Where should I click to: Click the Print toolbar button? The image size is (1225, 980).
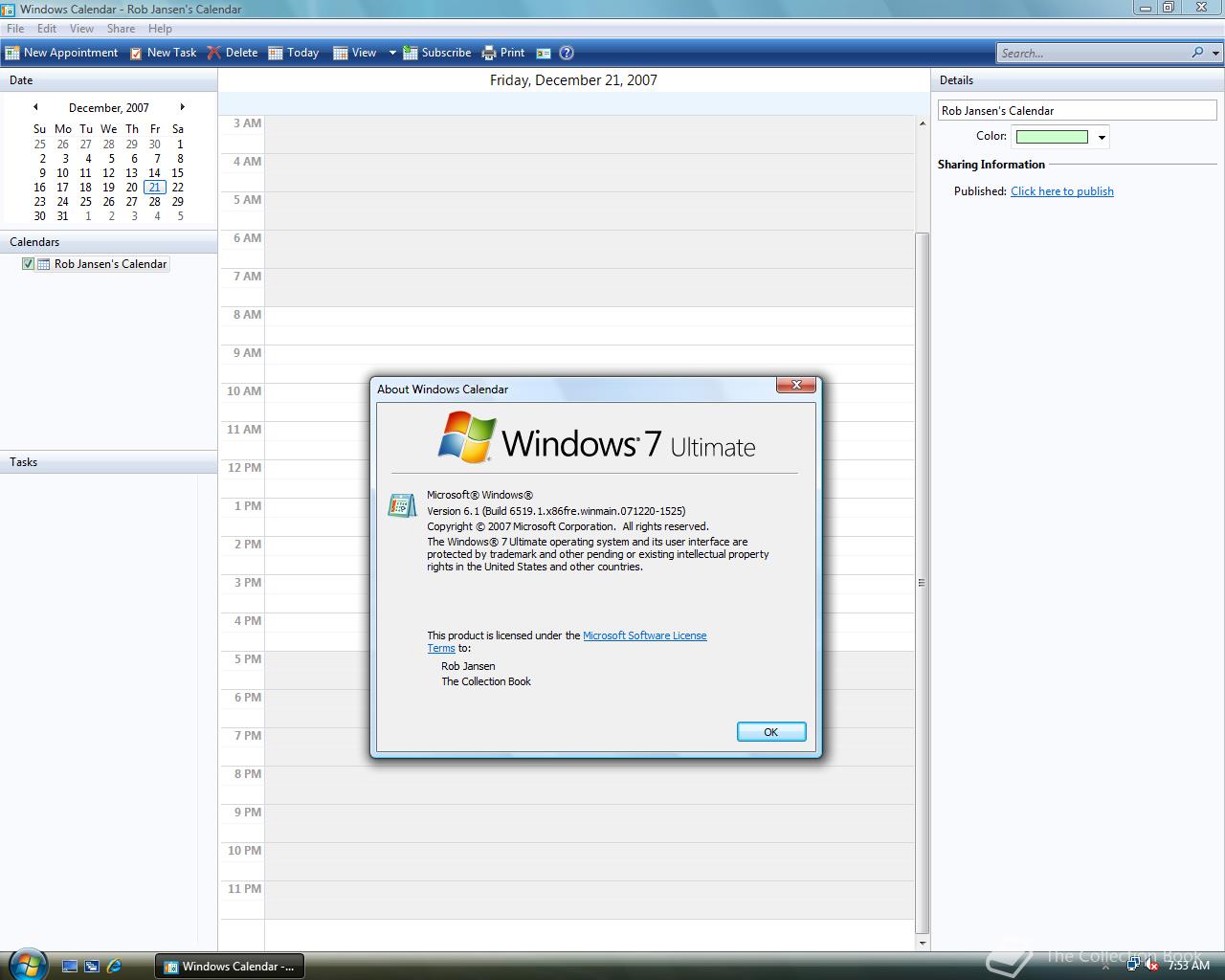[x=503, y=53]
